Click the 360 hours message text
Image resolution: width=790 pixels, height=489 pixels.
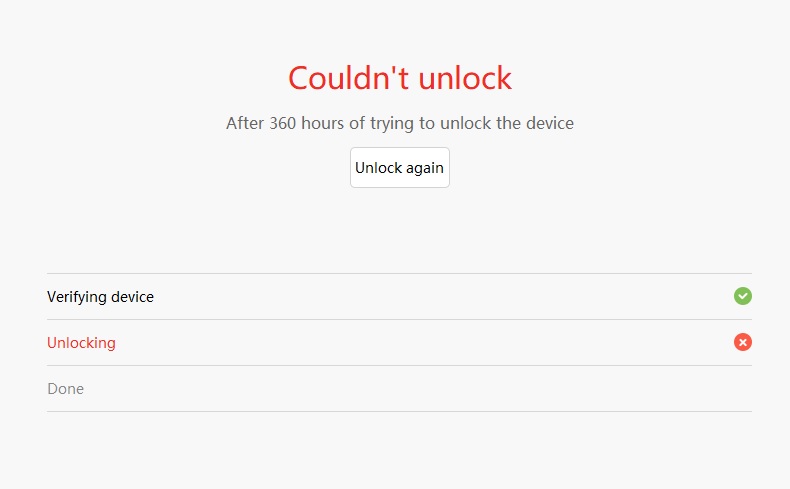[x=399, y=124]
